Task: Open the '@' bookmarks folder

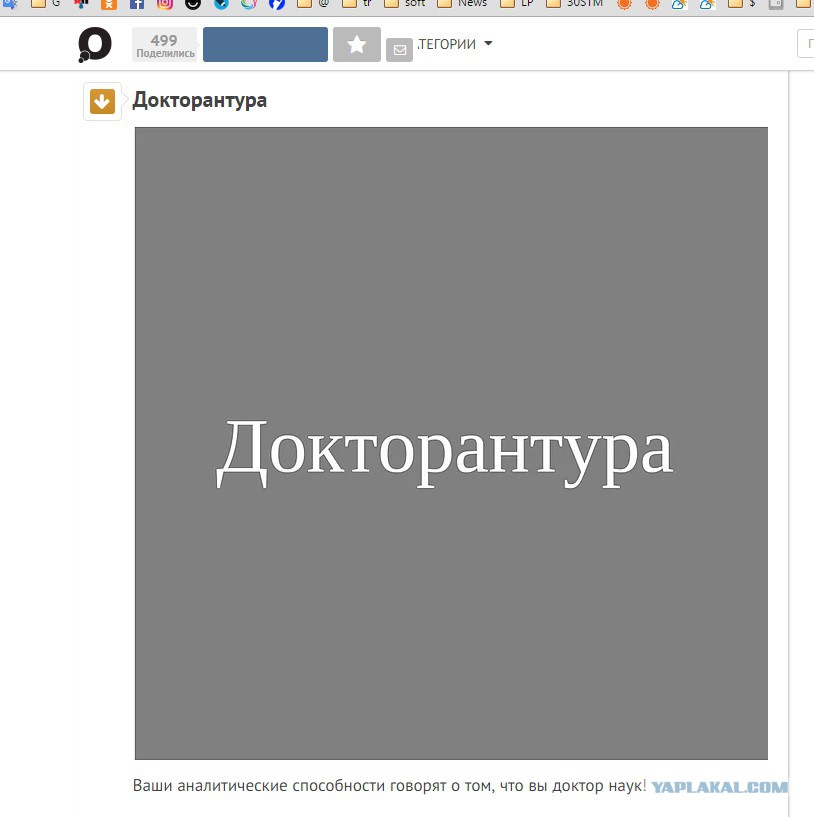Action: point(313,4)
